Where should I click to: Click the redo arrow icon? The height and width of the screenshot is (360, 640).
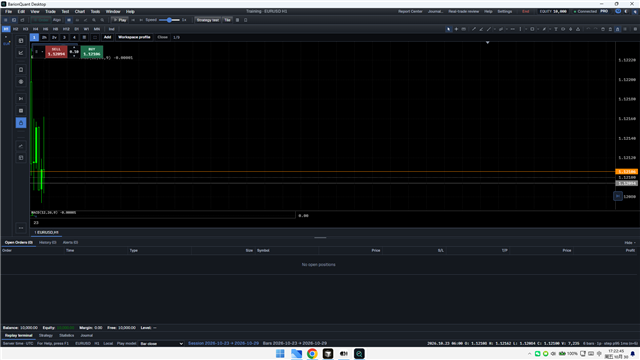pos(596,29)
